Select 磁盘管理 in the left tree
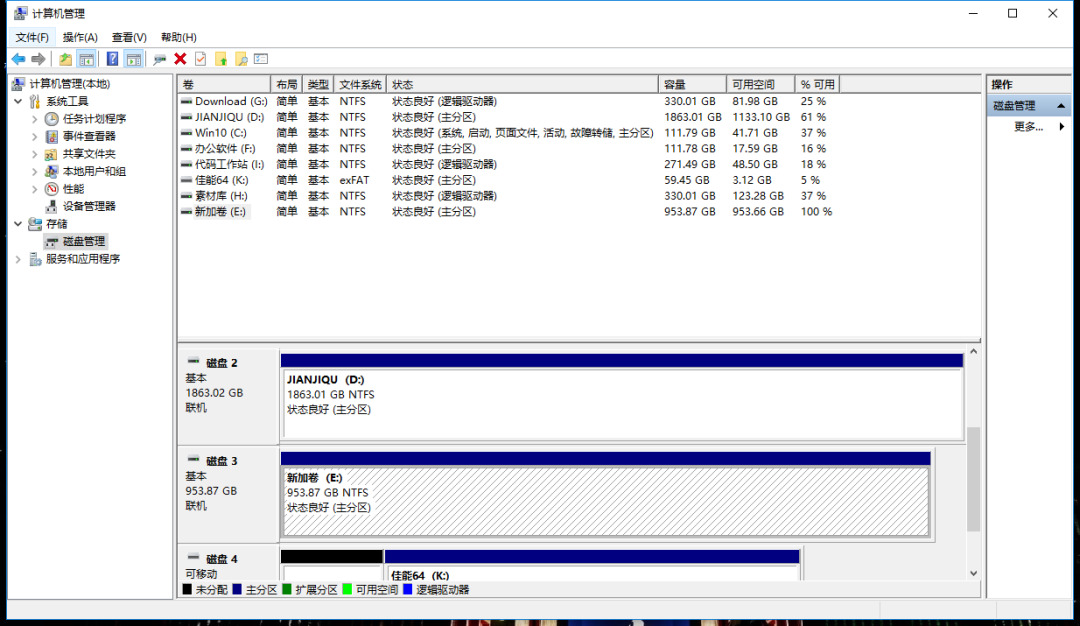The height and width of the screenshot is (626, 1080). point(83,241)
